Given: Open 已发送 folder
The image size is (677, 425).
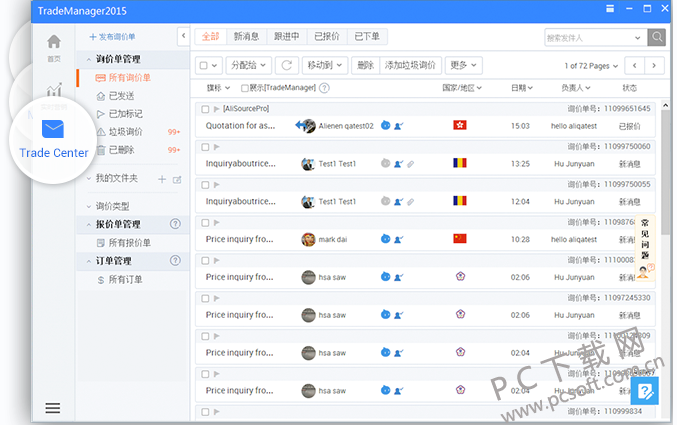Looking at the screenshot, I should (121, 96).
